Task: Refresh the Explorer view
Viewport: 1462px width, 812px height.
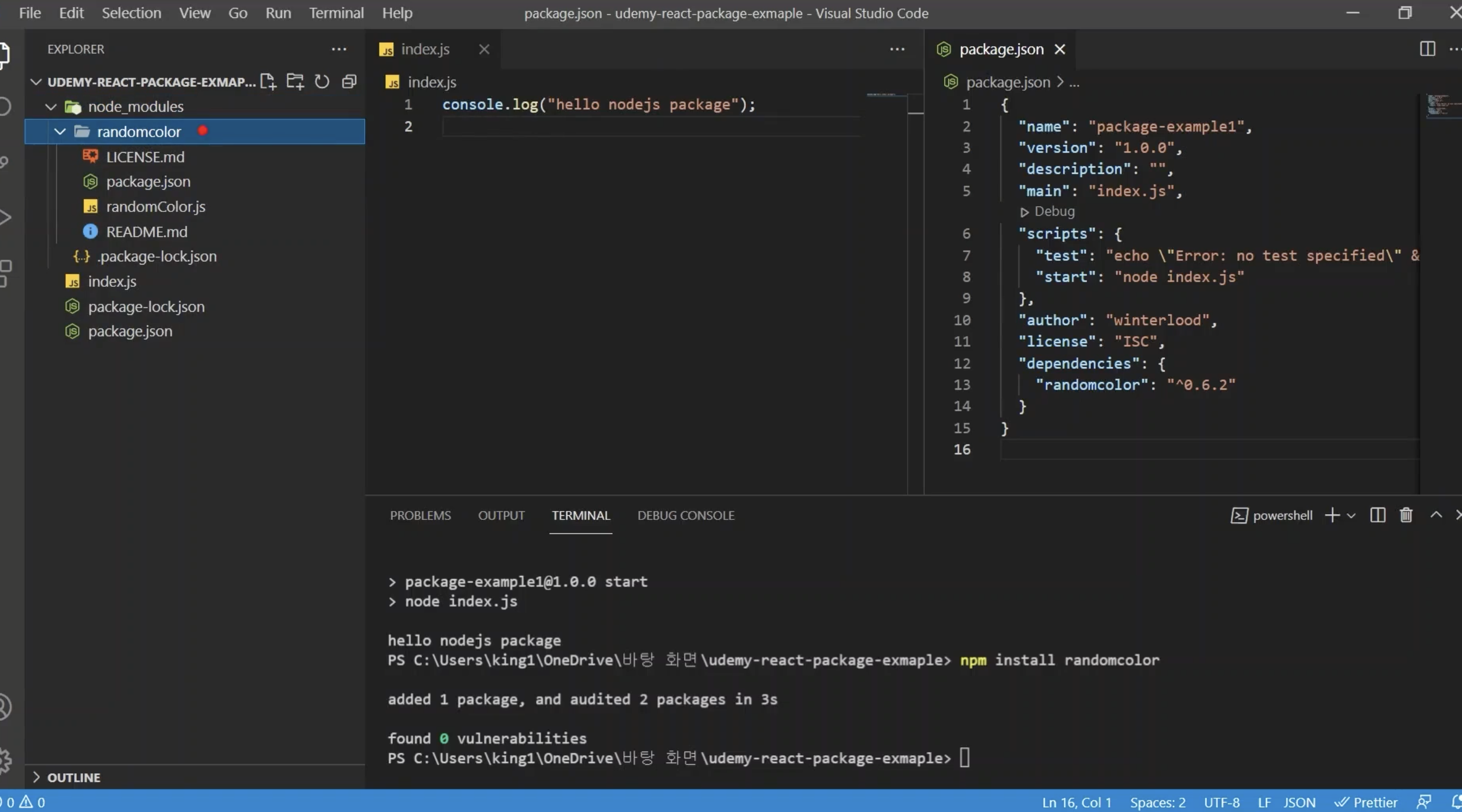Action: (x=321, y=82)
